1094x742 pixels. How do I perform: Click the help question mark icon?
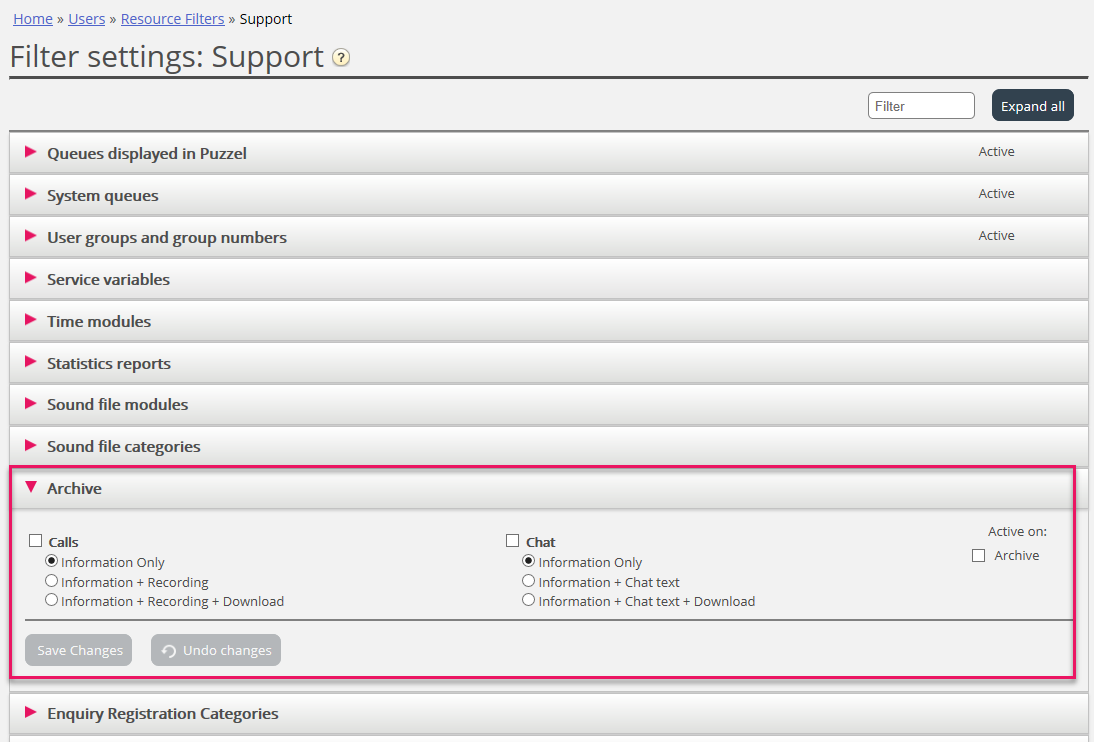coord(341,58)
